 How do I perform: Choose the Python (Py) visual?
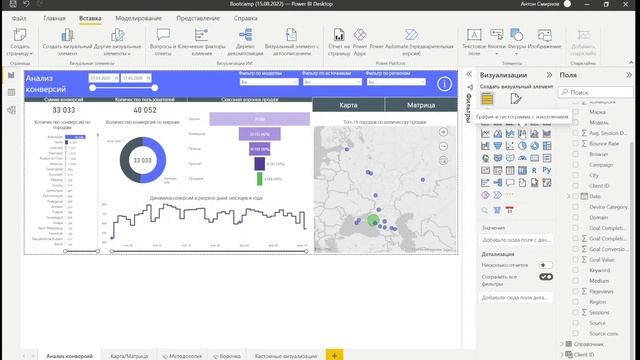point(547,170)
